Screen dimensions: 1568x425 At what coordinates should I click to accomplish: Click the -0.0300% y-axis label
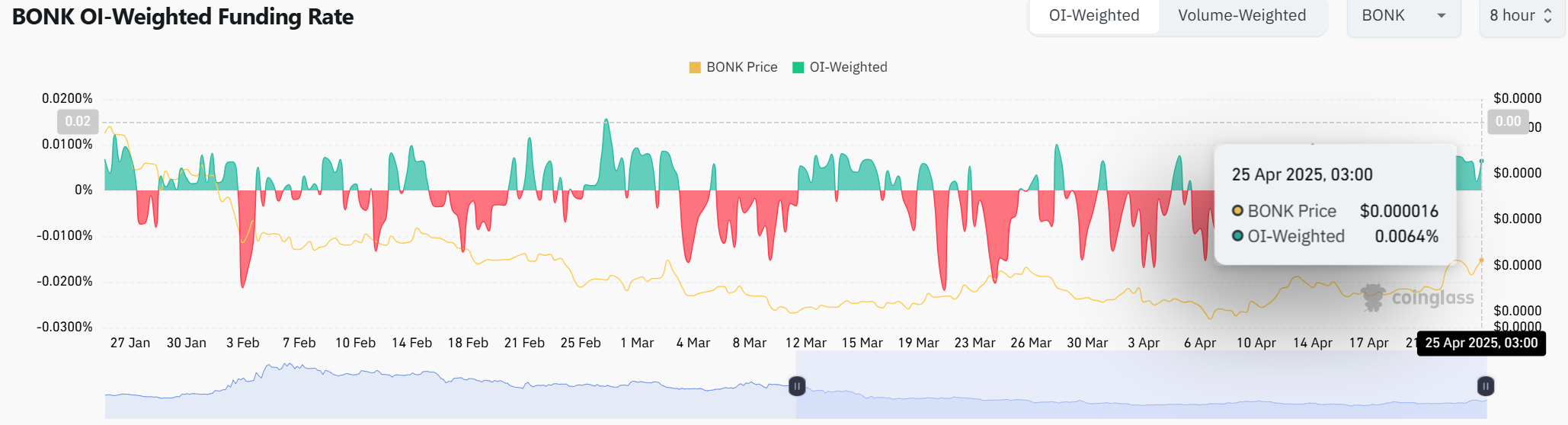pyautogui.click(x=65, y=327)
